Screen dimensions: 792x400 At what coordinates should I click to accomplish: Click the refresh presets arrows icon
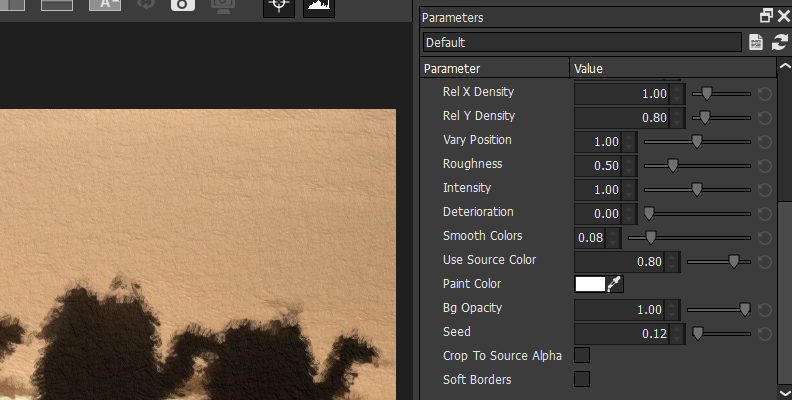point(780,42)
